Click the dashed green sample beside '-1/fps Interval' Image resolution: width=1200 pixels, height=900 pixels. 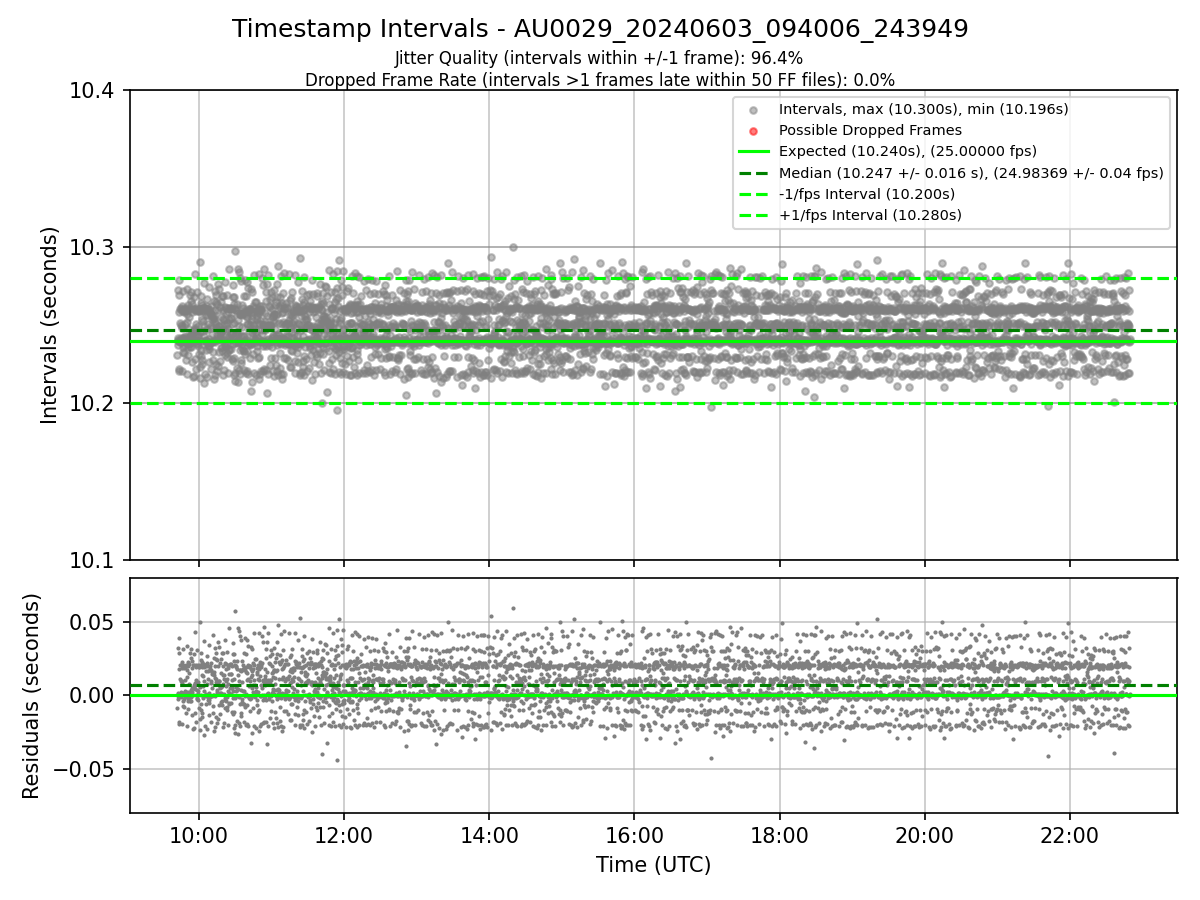pos(754,194)
